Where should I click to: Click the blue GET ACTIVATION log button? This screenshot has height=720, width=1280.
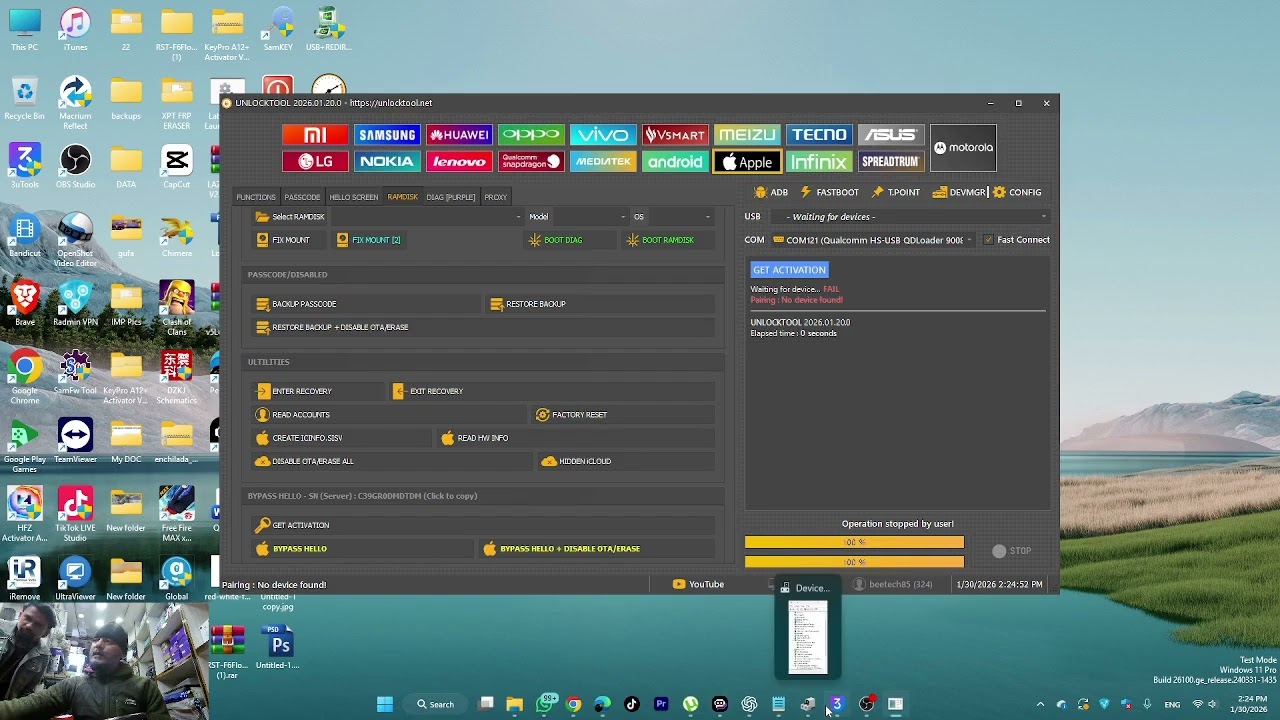[x=789, y=270]
